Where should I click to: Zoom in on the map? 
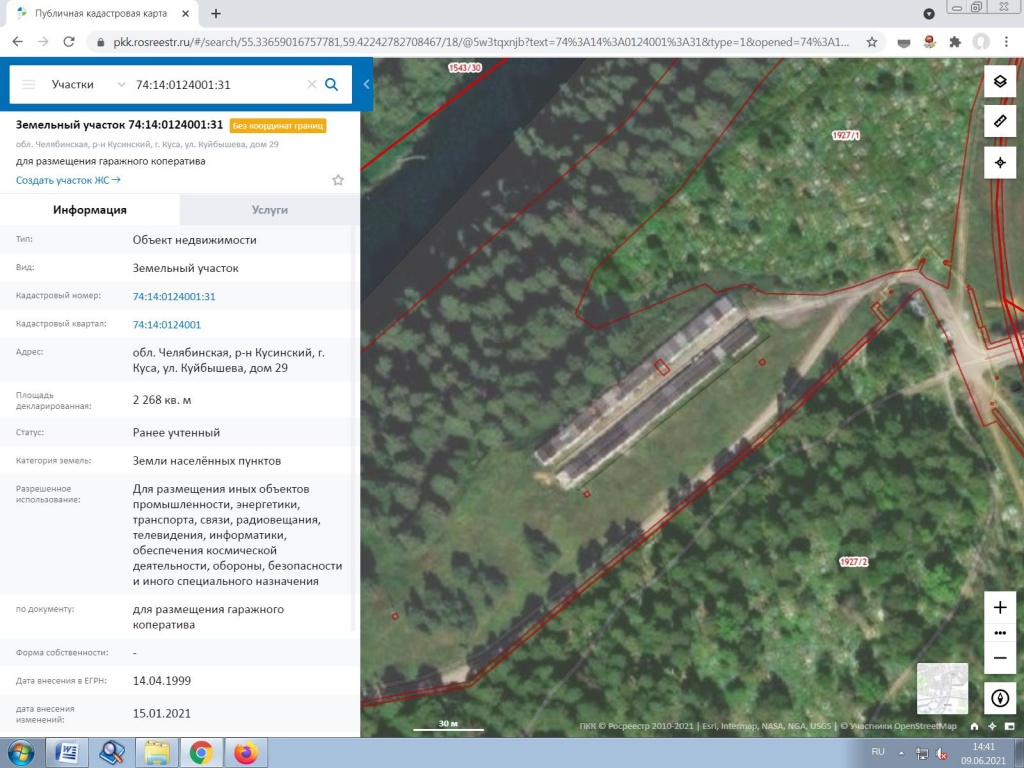point(1000,608)
